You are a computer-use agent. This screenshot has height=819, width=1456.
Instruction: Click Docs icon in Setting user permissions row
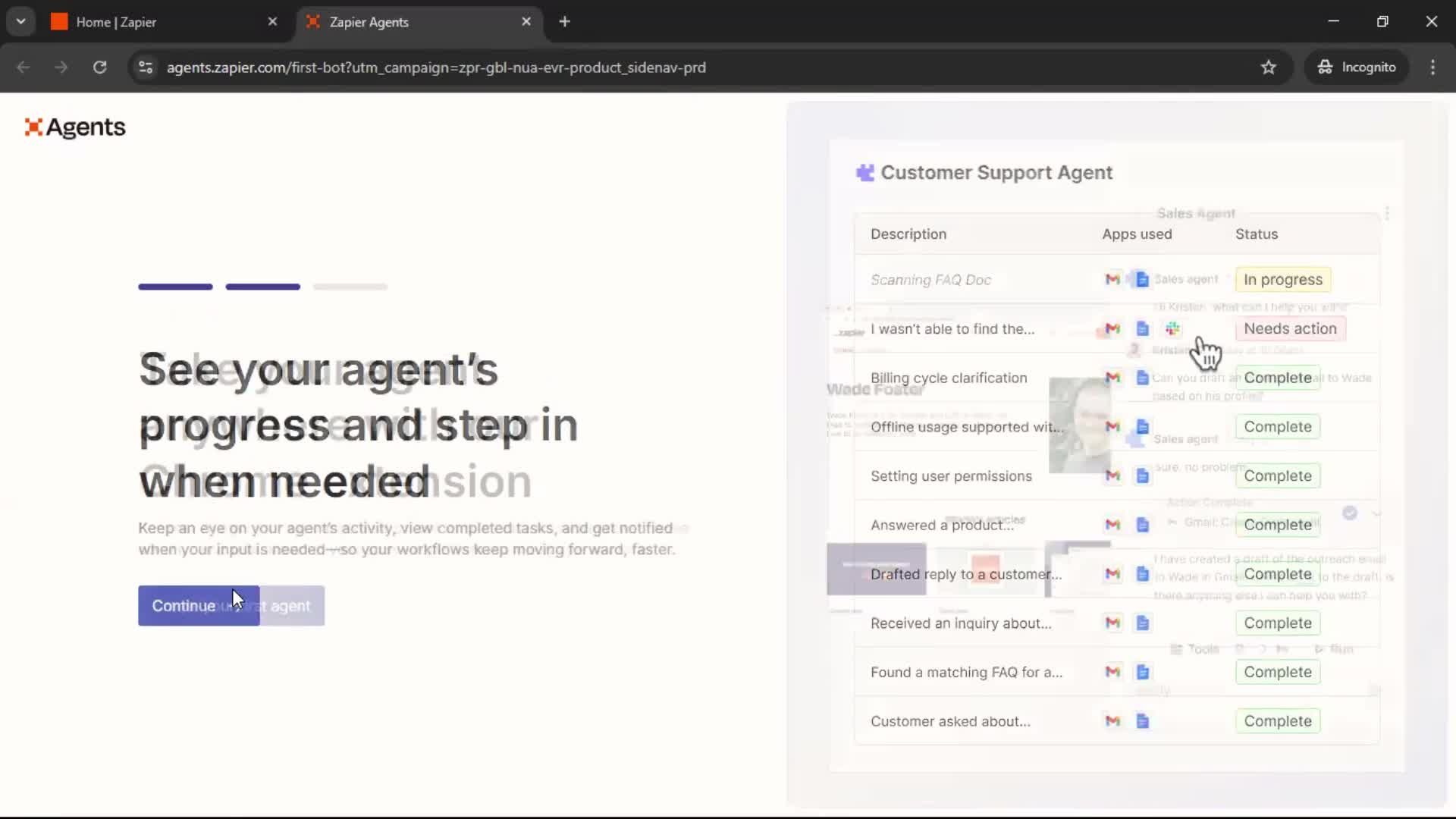point(1142,476)
